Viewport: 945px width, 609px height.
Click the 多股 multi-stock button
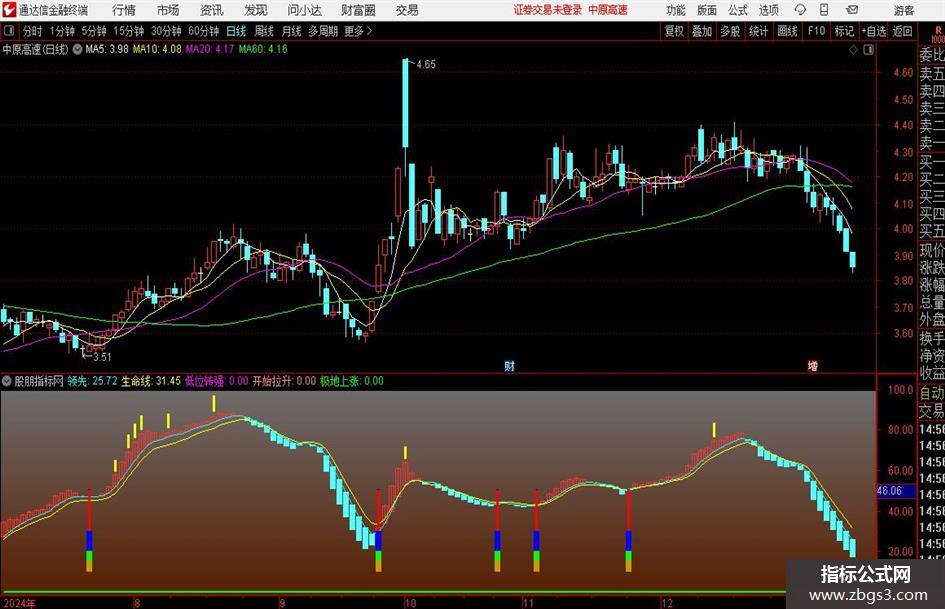click(x=730, y=31)
